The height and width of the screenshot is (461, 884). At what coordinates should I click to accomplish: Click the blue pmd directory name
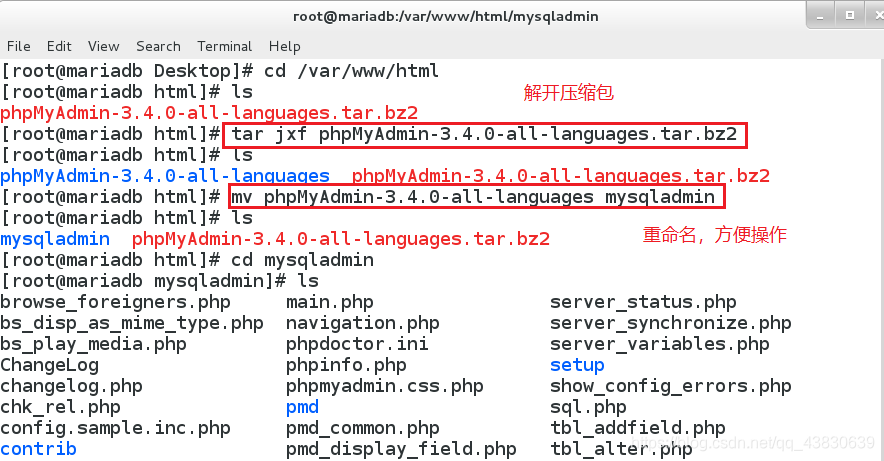pos(302,407)
